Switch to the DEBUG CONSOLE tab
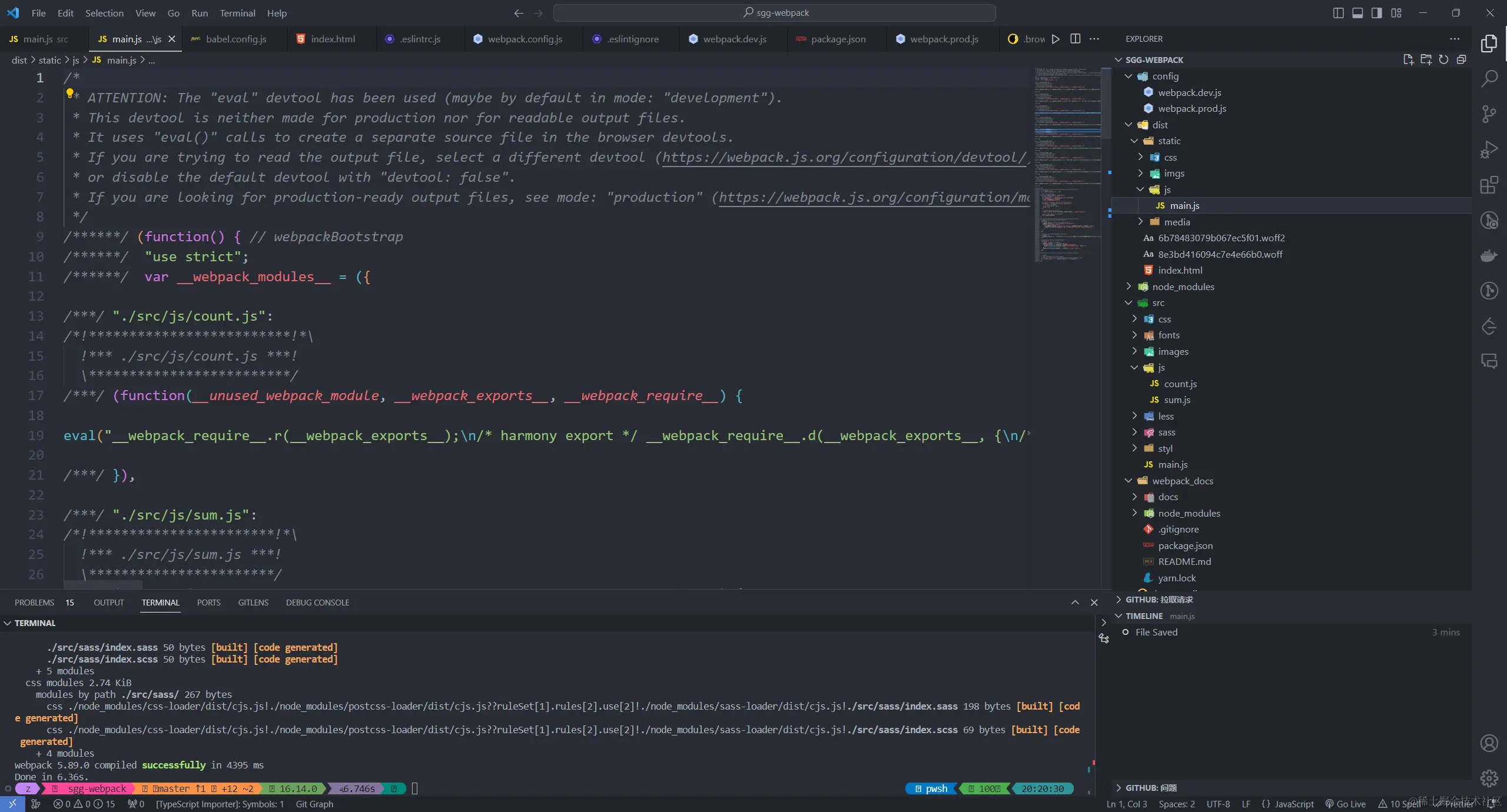 coord(317,603)
